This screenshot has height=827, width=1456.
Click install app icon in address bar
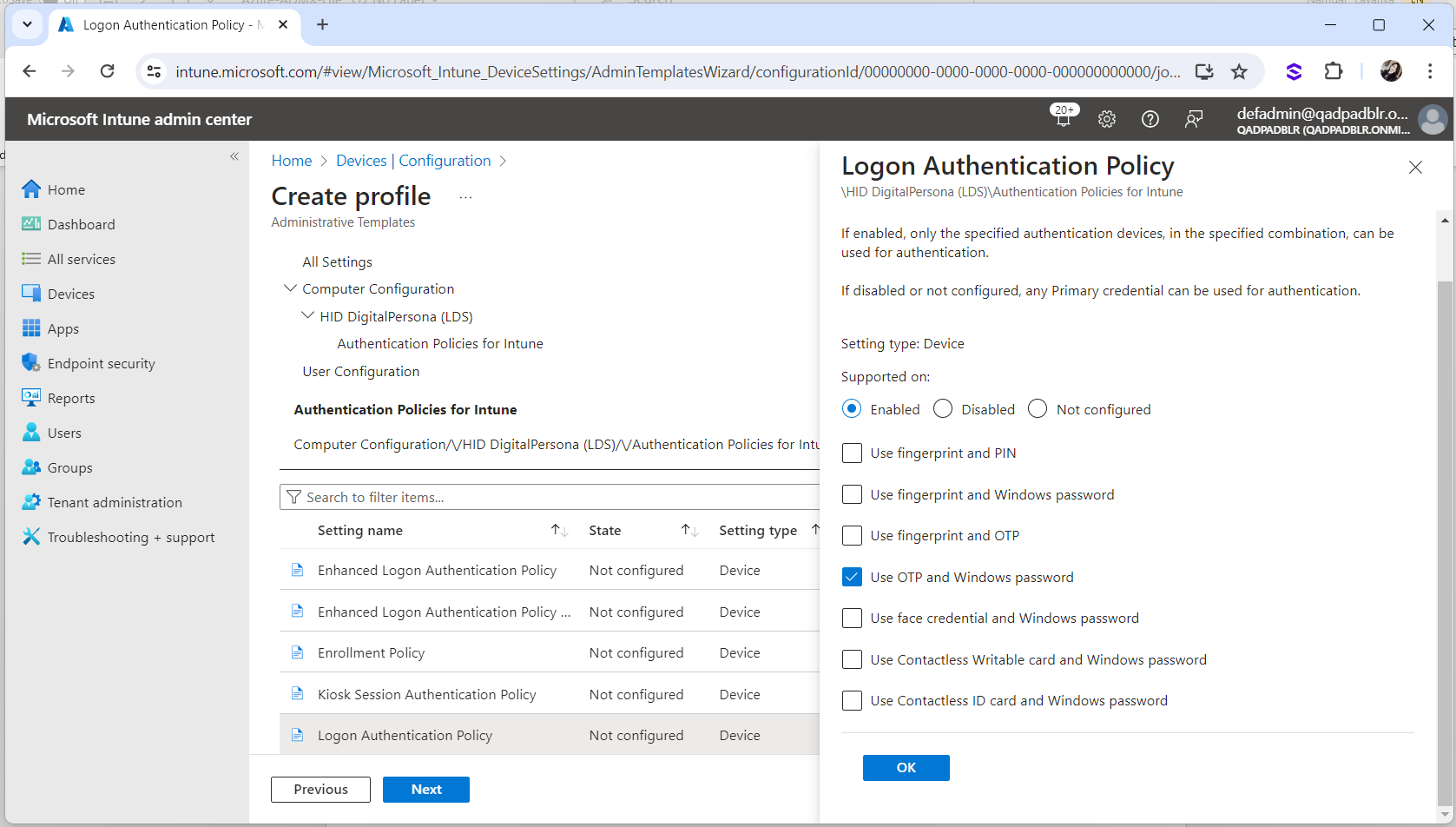[x=1204, y=71]
